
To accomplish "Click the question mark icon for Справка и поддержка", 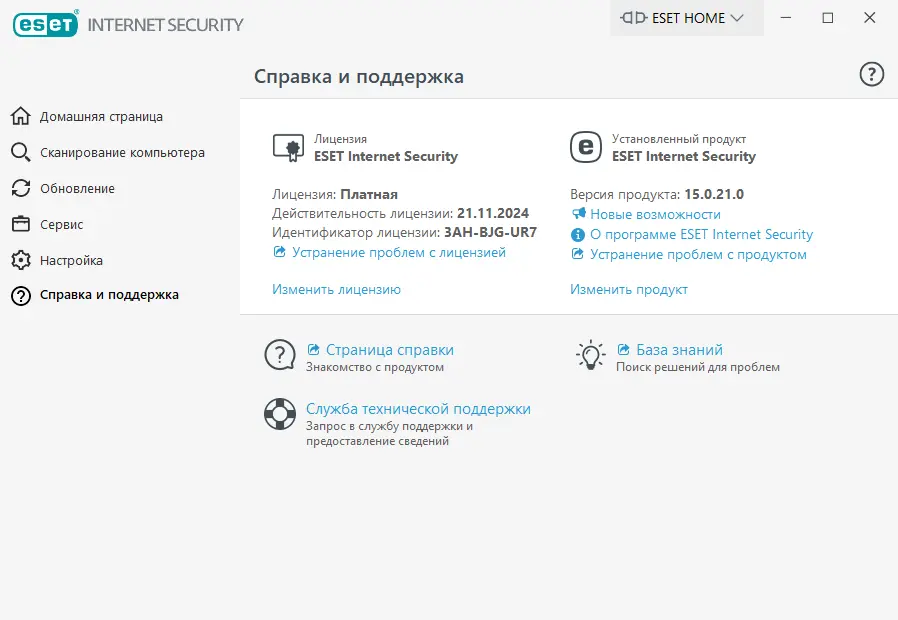I will (21, 295).
